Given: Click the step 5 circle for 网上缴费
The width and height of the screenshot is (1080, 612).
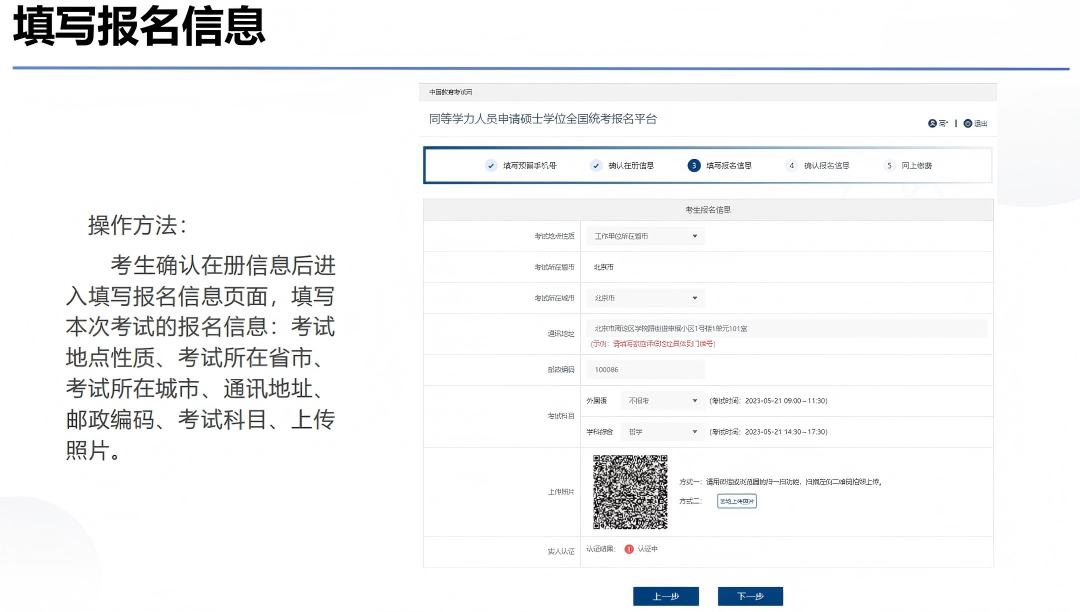Looking at the screenshot, I should (889, 166).
